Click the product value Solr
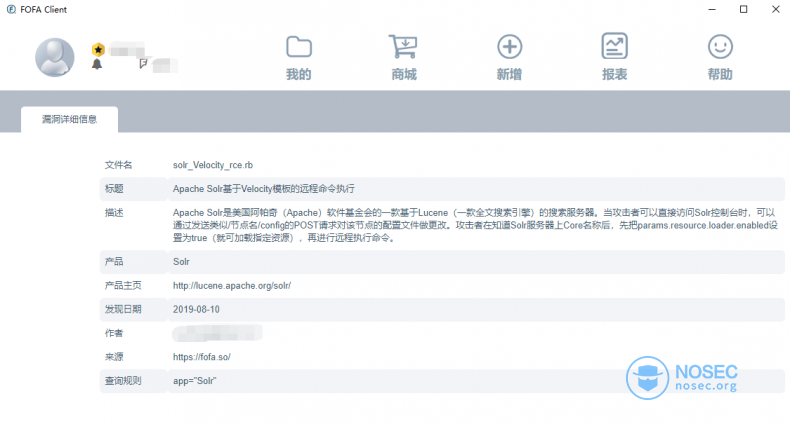Screen dimensions: 790x424 (181, 262)
